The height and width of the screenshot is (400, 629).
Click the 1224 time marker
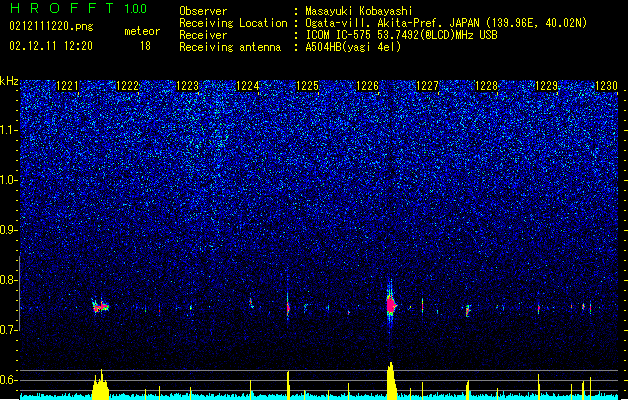[248, 86]
